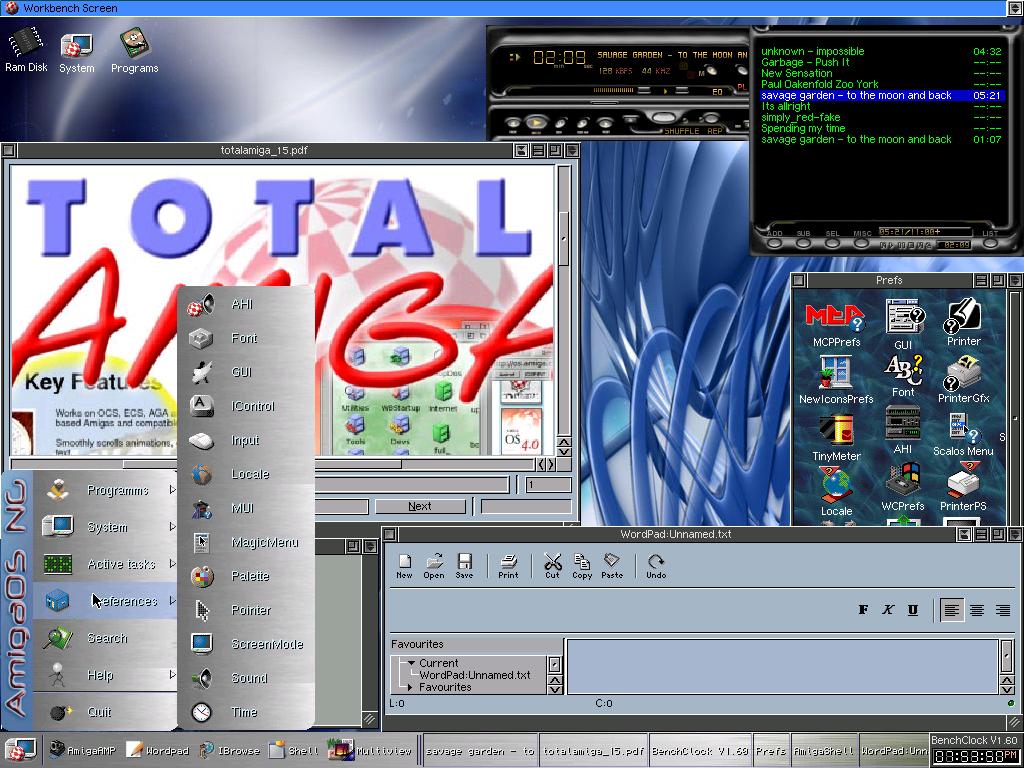Viewport: 1024px width, 768px height.
Task: Click inside the WordPad text editing area
Action: tap(782, 666)
